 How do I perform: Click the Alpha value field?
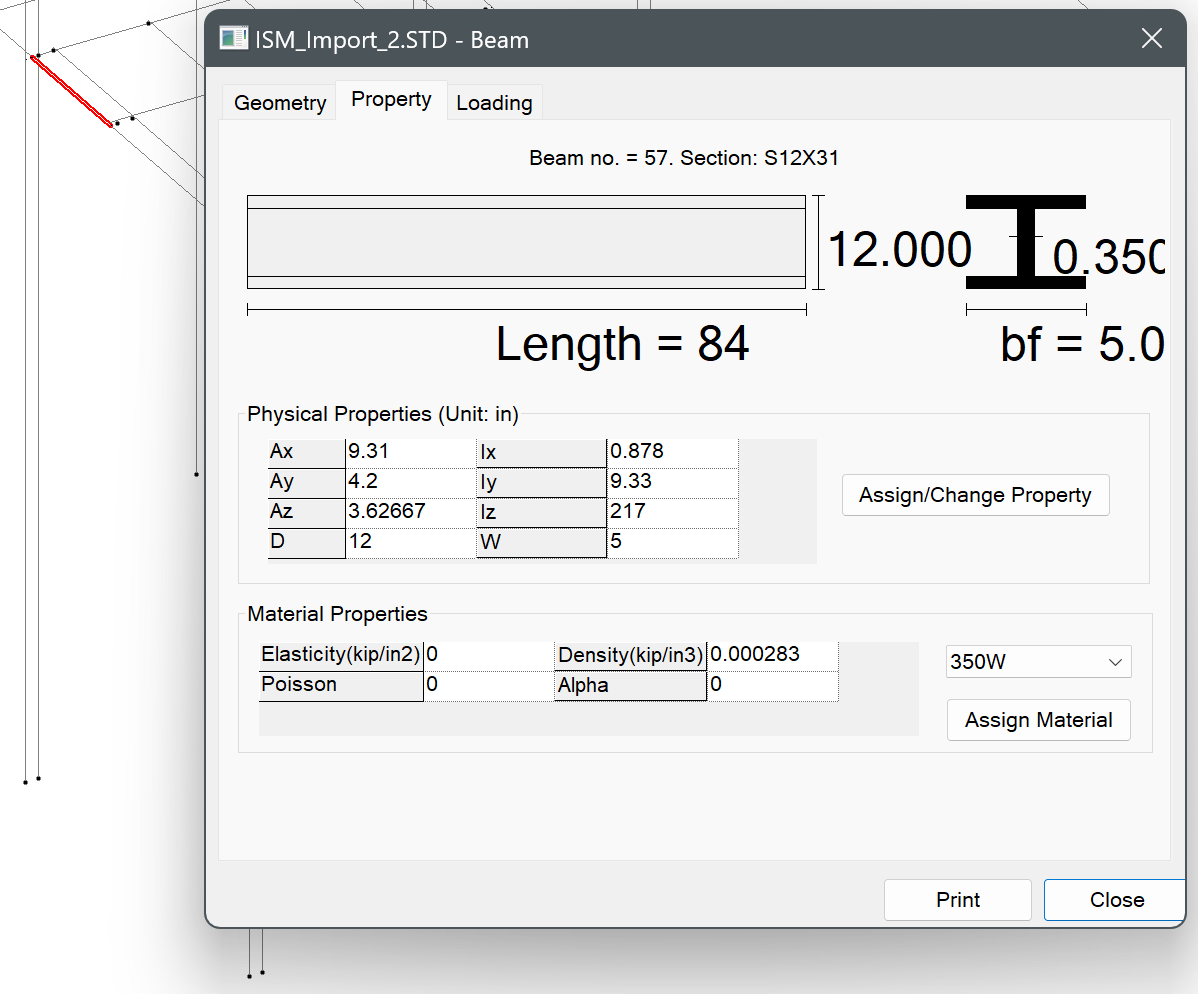(772, 685)
